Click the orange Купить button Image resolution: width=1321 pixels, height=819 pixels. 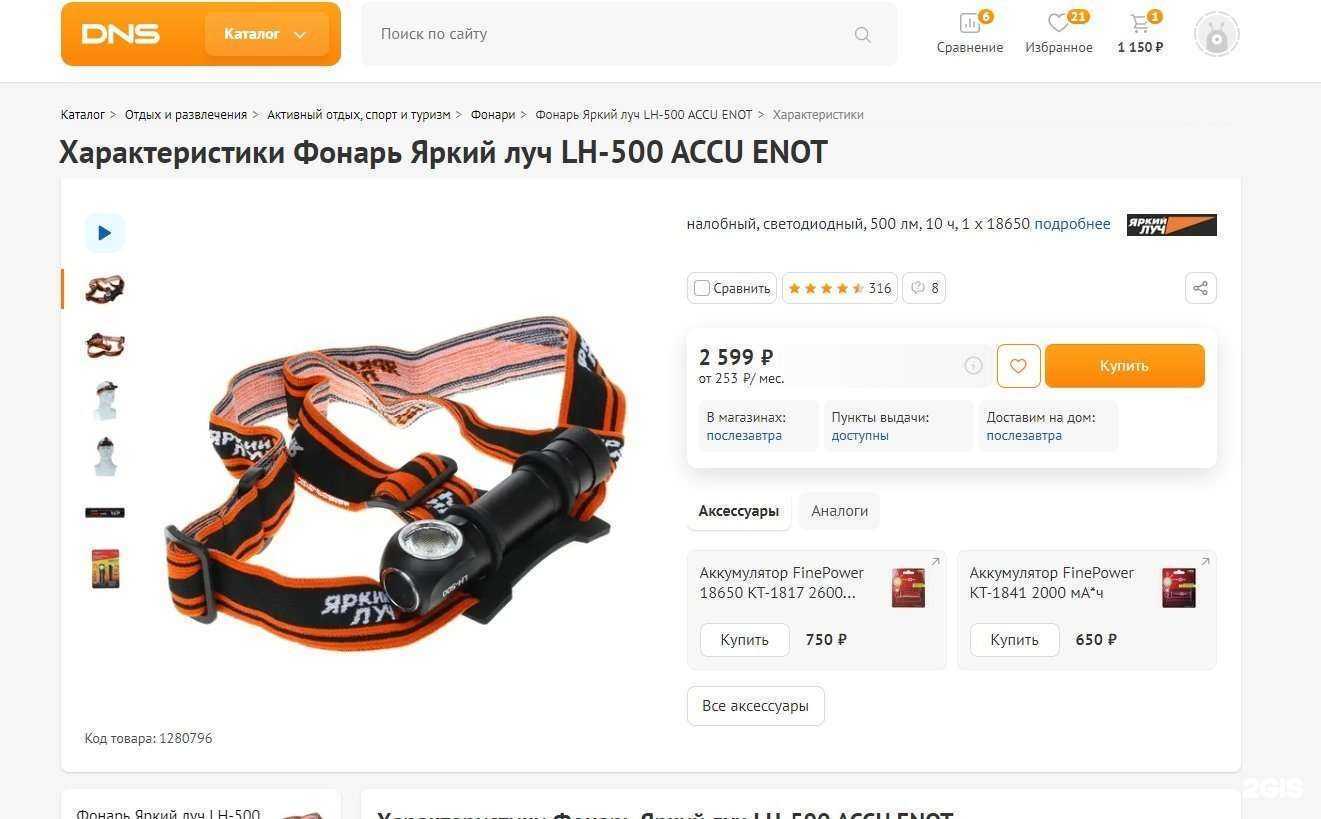tap(1124, 366)
